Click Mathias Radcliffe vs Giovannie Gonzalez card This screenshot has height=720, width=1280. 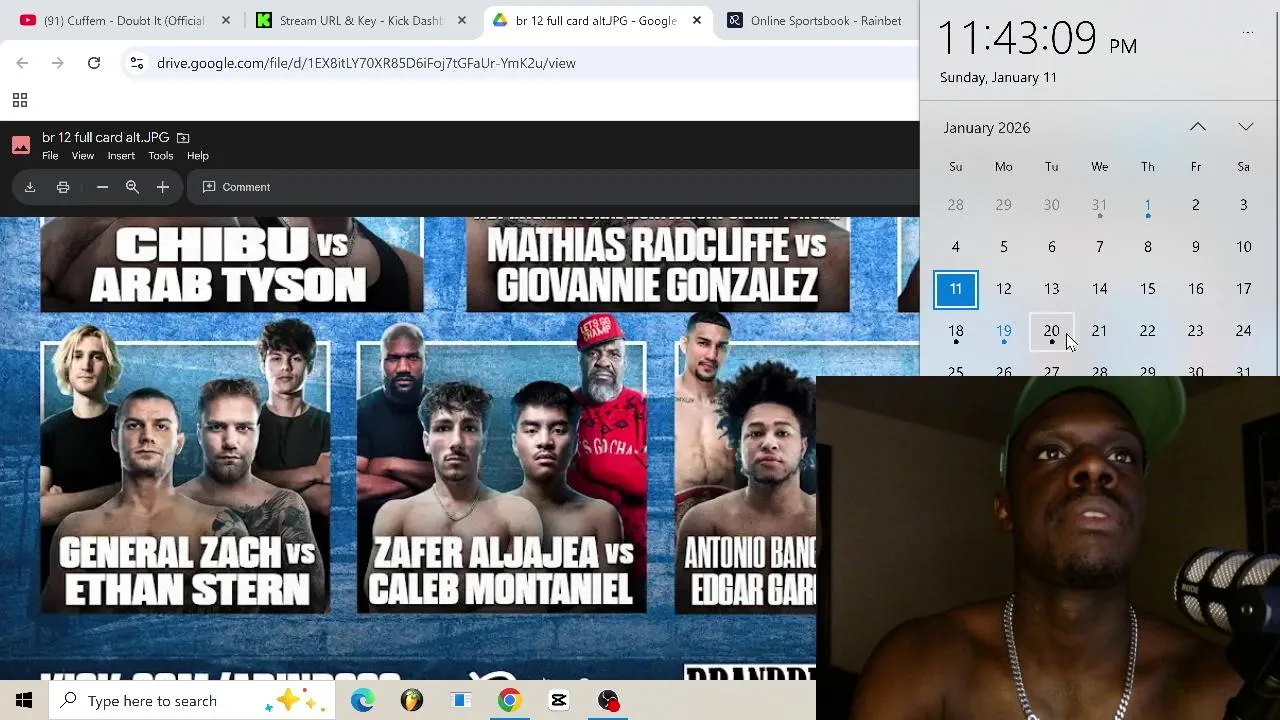(657, 265)
